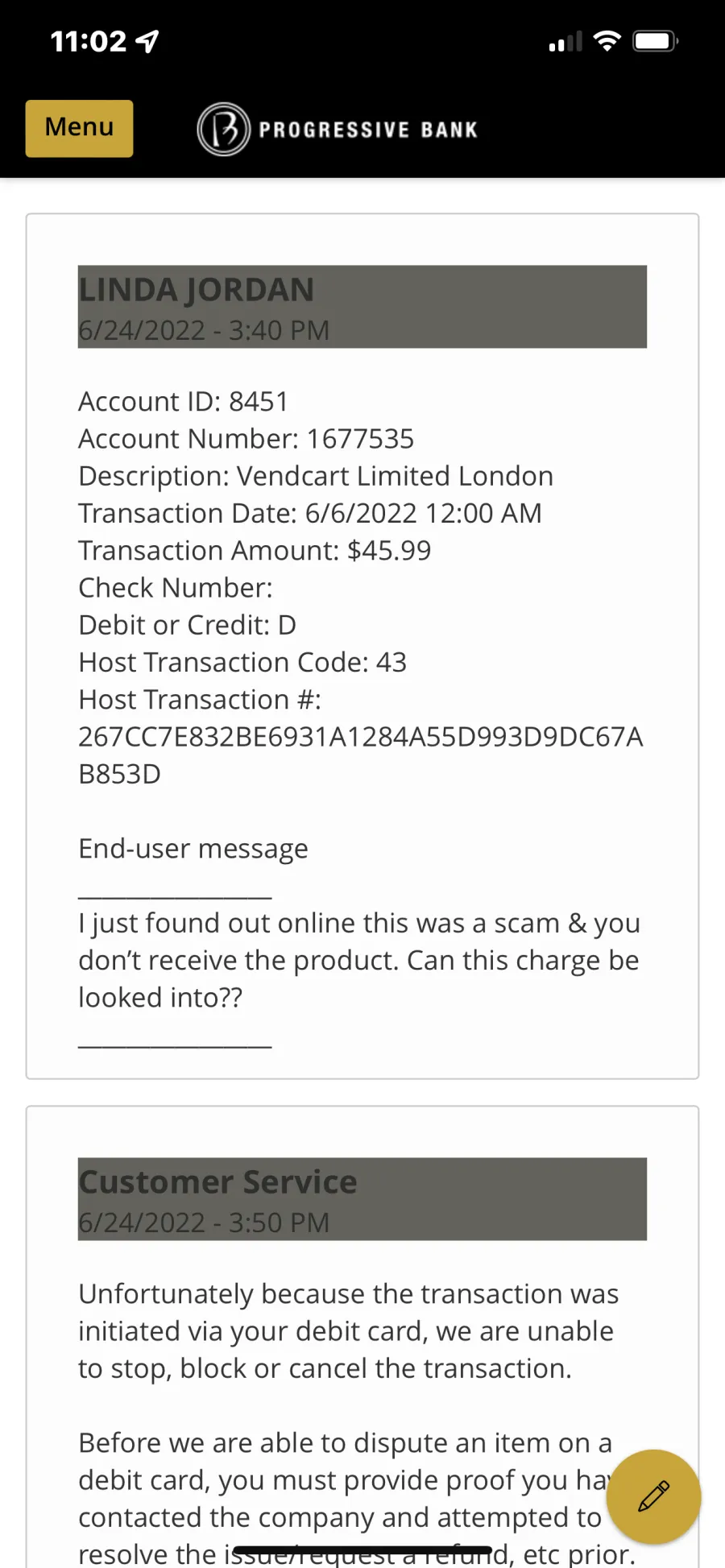Tap the End-user message label
The image size is (725, 1568).
tap(193, 849)
